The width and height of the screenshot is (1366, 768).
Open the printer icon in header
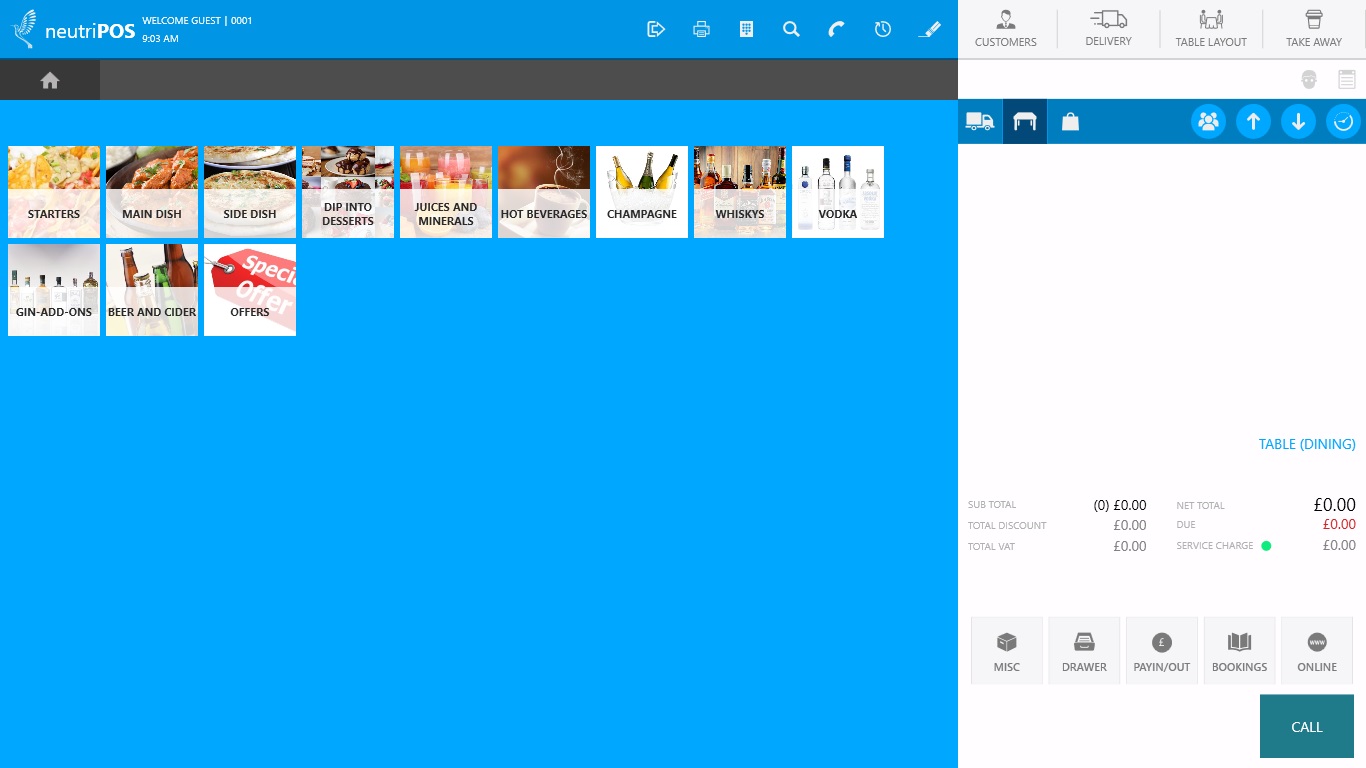click(x=701, y=29)
